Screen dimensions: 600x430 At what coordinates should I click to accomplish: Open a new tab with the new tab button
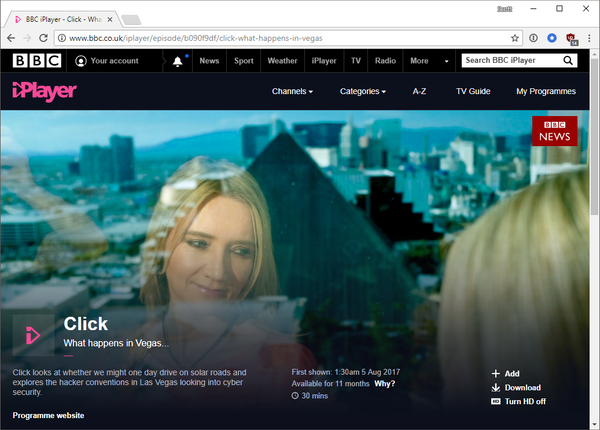[x=131, y=20]
